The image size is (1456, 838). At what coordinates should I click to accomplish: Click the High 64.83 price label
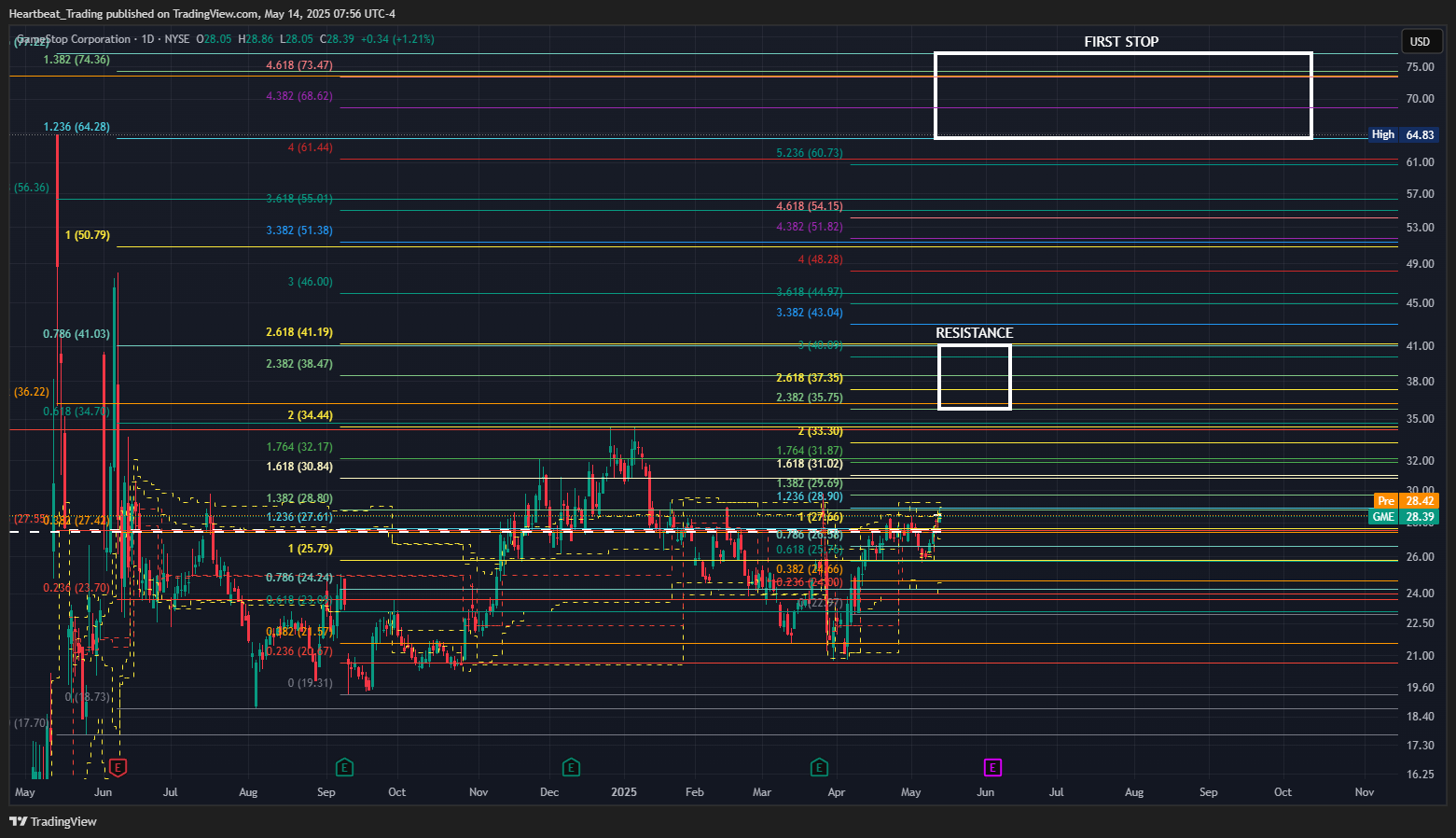[1403, 134]
